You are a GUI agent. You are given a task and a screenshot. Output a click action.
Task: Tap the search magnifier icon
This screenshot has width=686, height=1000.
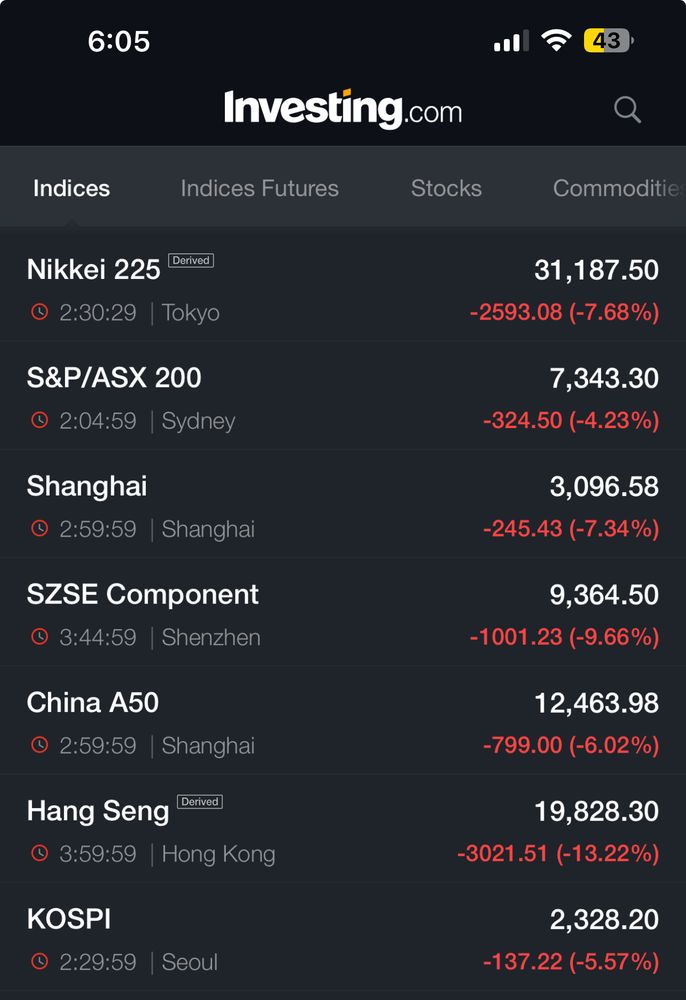(627, 110)
